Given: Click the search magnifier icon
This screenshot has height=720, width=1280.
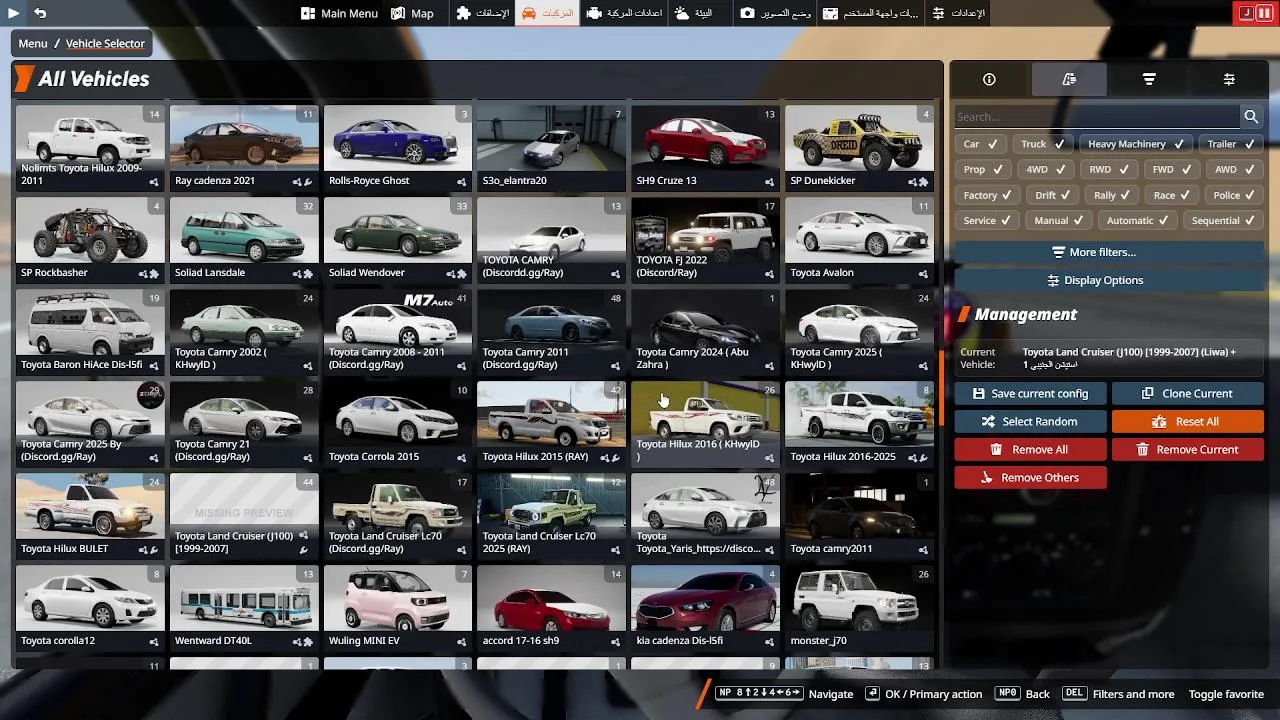Looking at the screenshot, I should pos(1251,117).
